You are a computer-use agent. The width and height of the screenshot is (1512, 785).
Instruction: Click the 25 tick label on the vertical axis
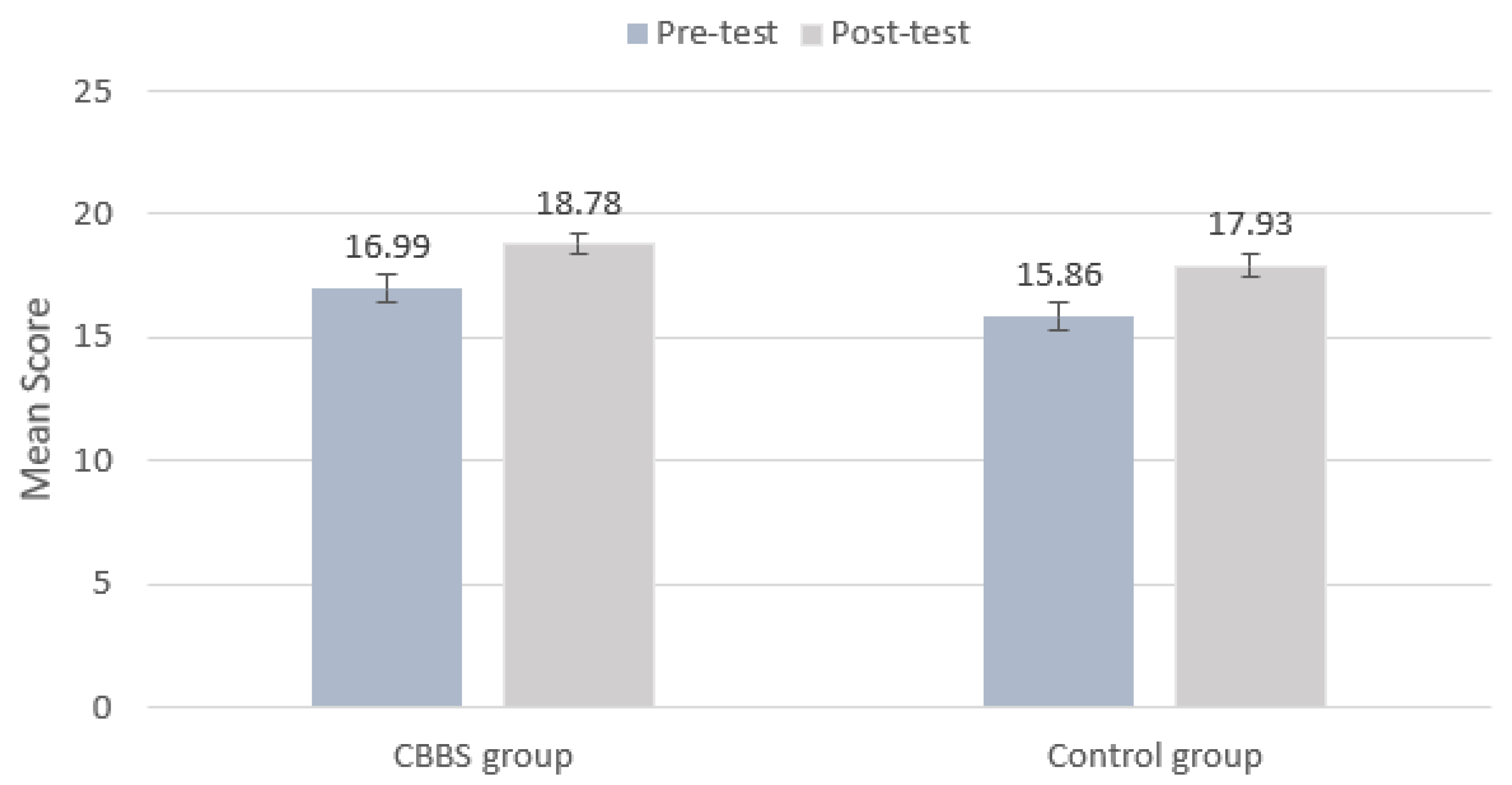(93, 91)
